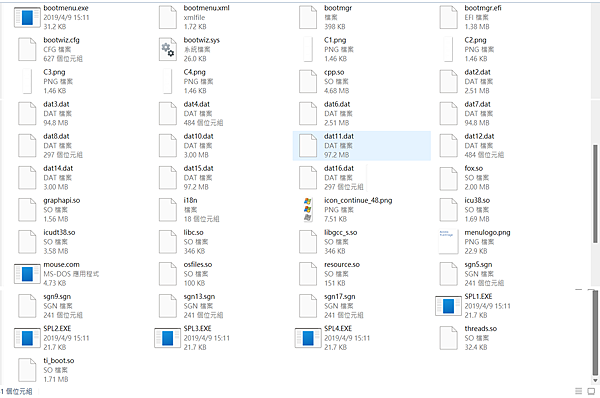The height and width of the screenshot is (398, 600).
Task: Select the SPL2.EXE application icon
Action: click(27, 338)
